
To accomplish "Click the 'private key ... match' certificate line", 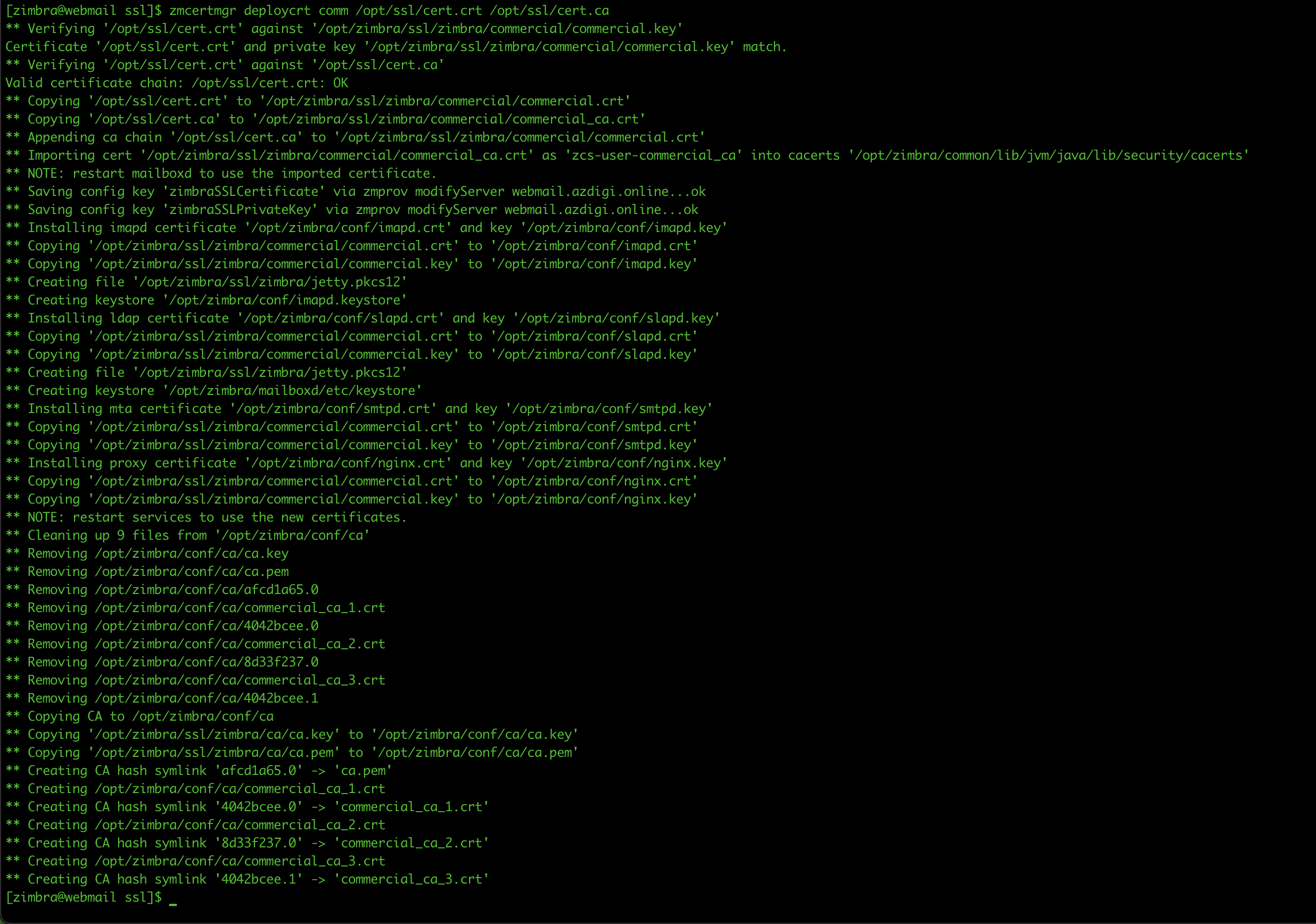I will [x=396, y=47].
